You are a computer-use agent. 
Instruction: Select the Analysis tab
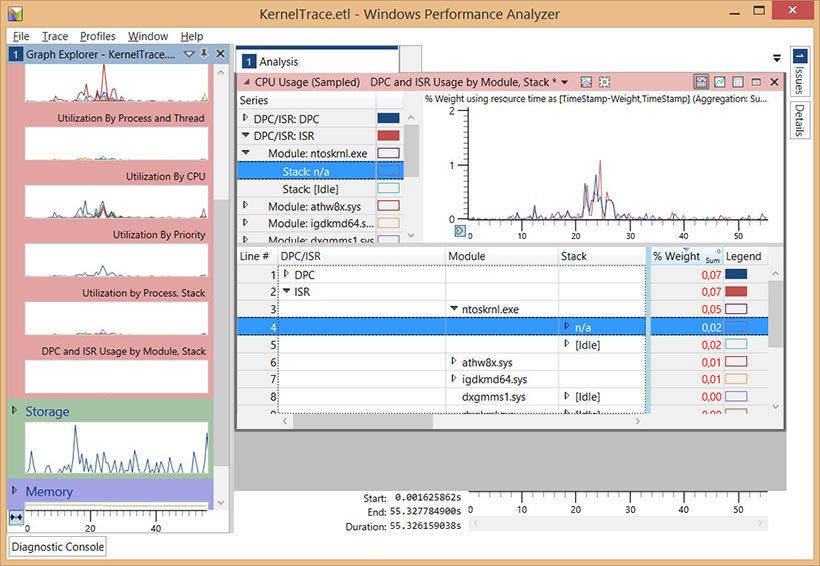(317, 61)
